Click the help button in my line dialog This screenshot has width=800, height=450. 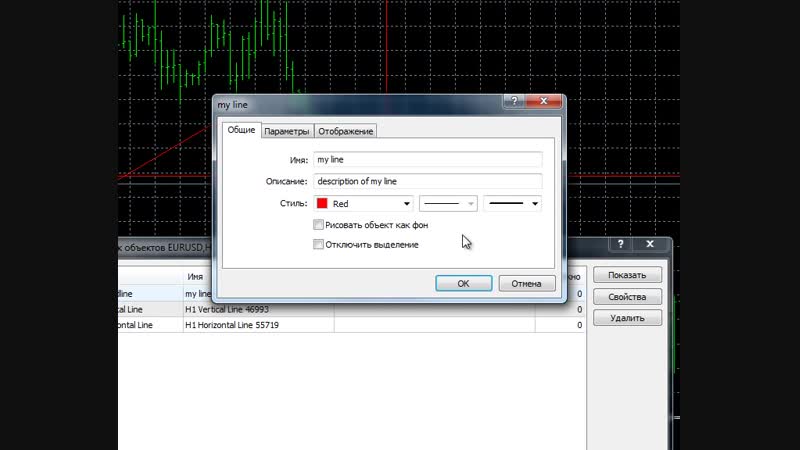(514, 102)
